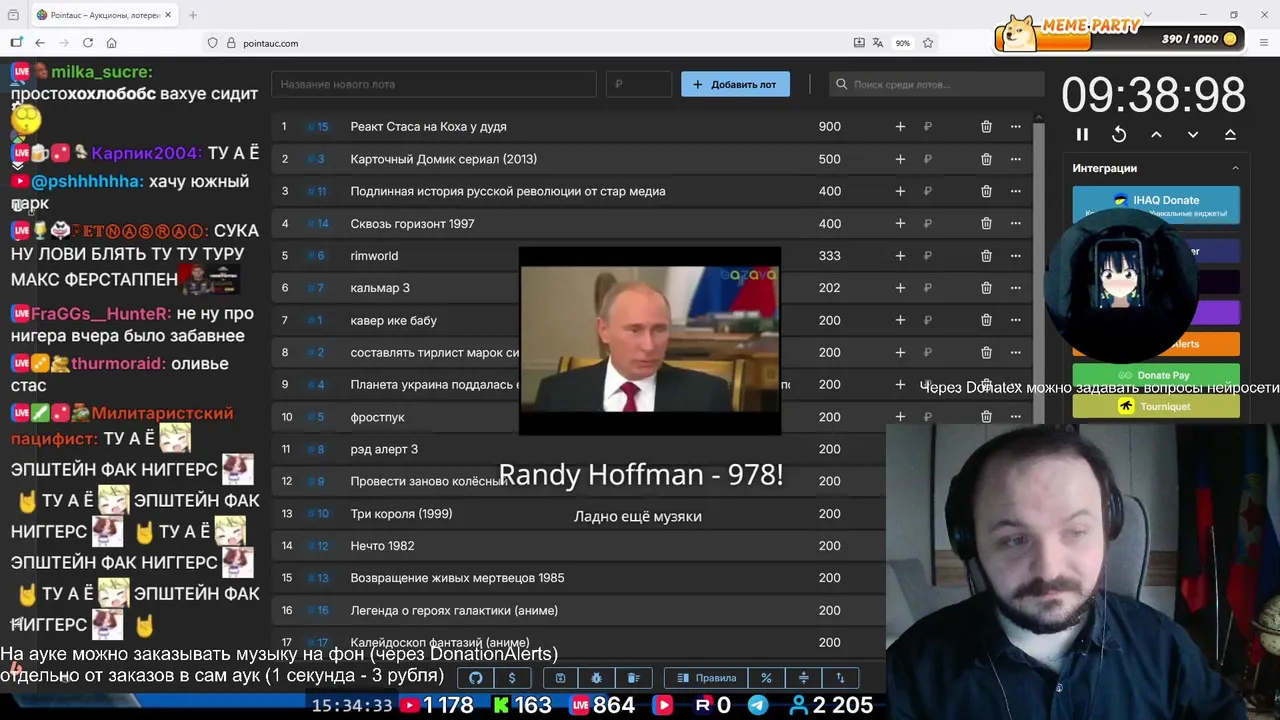
Task: Open a new browser tab
Action: [193, 15]
